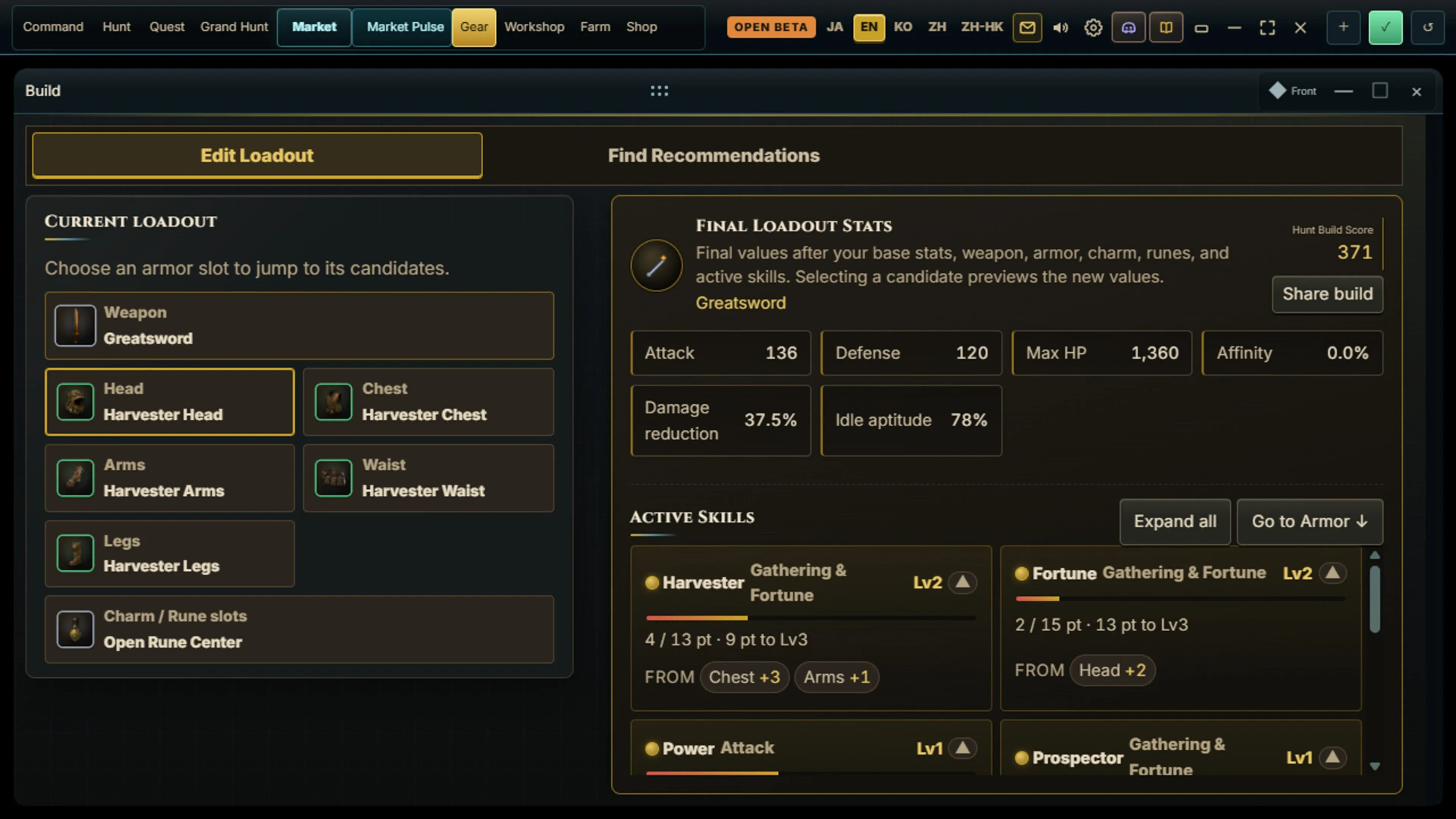Click the fullscreen icon in top bar
Image resolution: width=1456 pixels, height=819 pixels.
click(x=1267, y=27)
